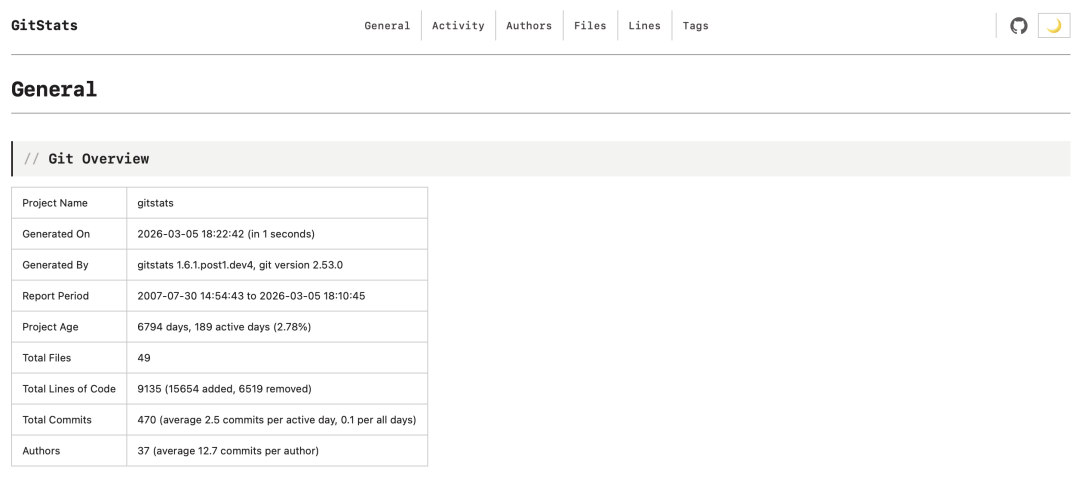
Task: Click the Git Overview section header
Action: point(541,159)
